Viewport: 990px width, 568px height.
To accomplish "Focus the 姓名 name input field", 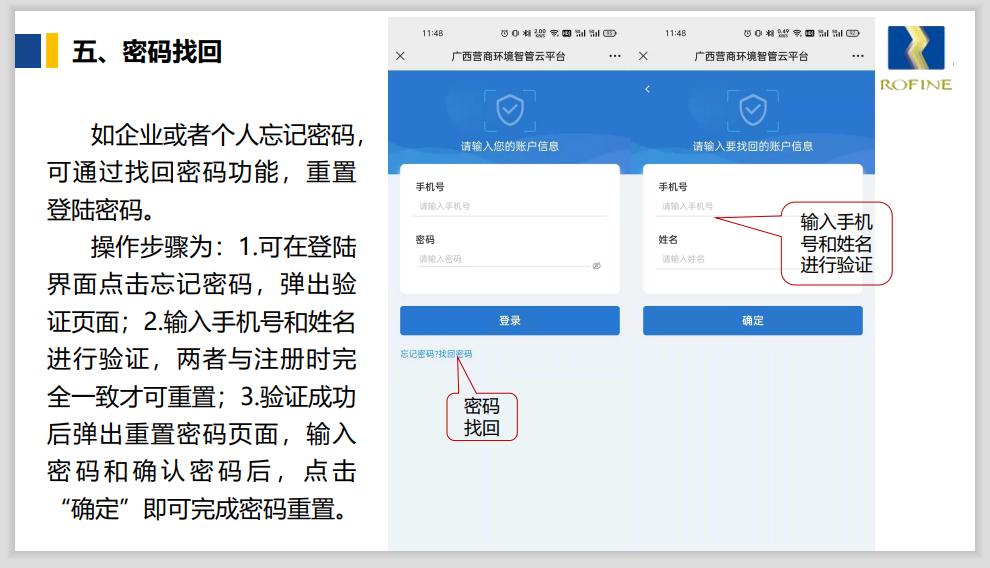I will 720,259.
